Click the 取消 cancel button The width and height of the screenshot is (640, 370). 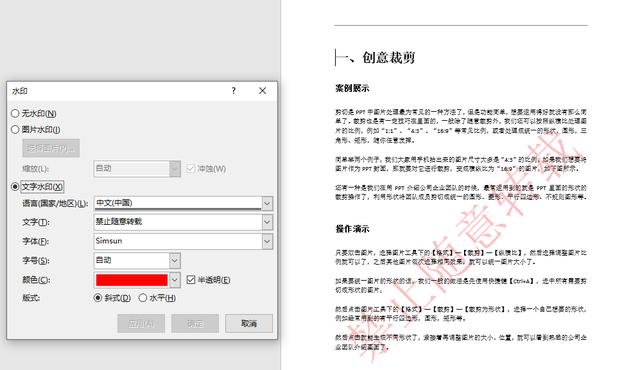coord(249,323)
